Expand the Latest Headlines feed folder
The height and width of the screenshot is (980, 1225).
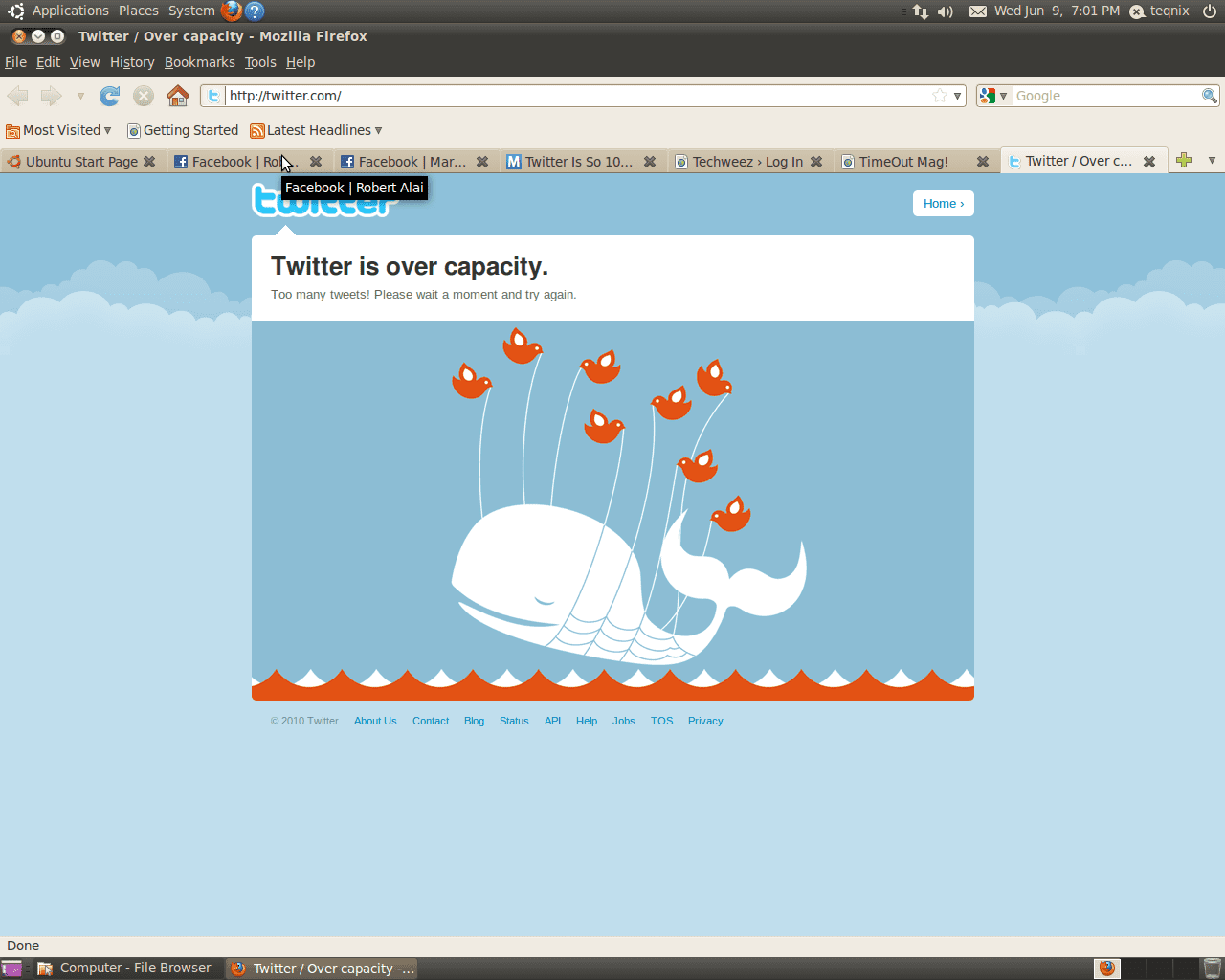point(317,130)
